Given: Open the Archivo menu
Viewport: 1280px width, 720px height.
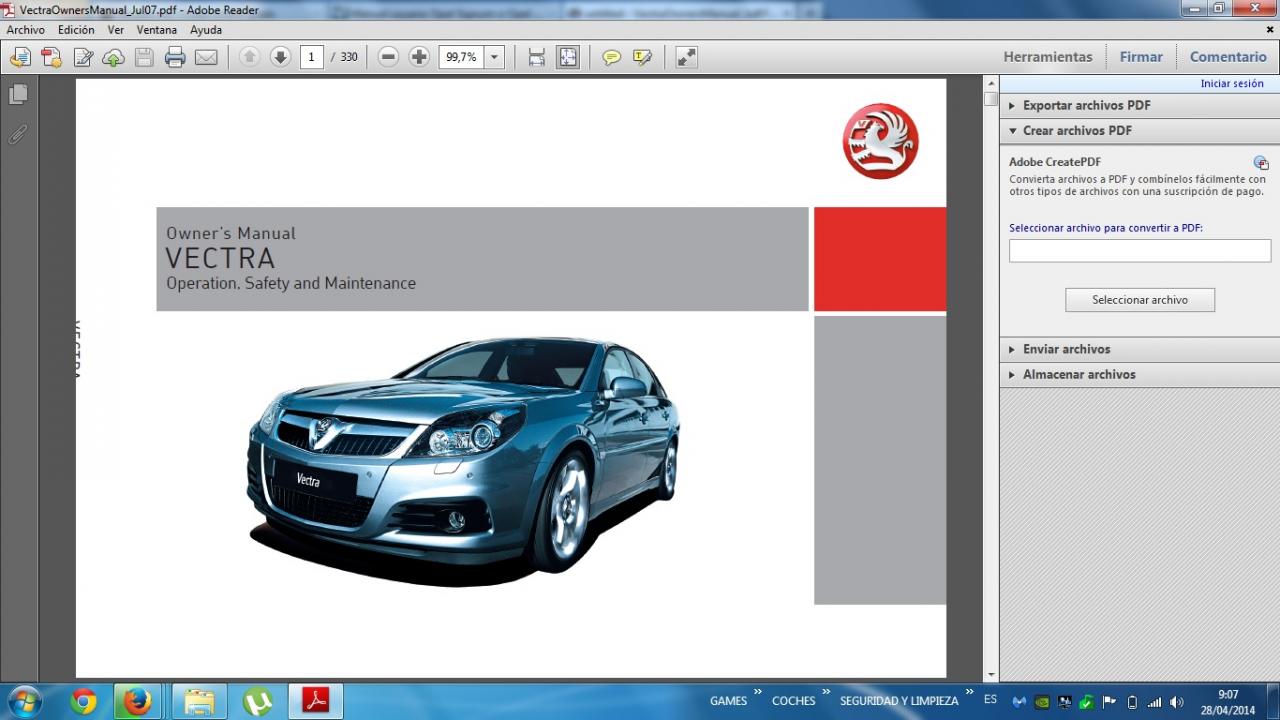Looking at the screenshot, I should coord(25,30).
